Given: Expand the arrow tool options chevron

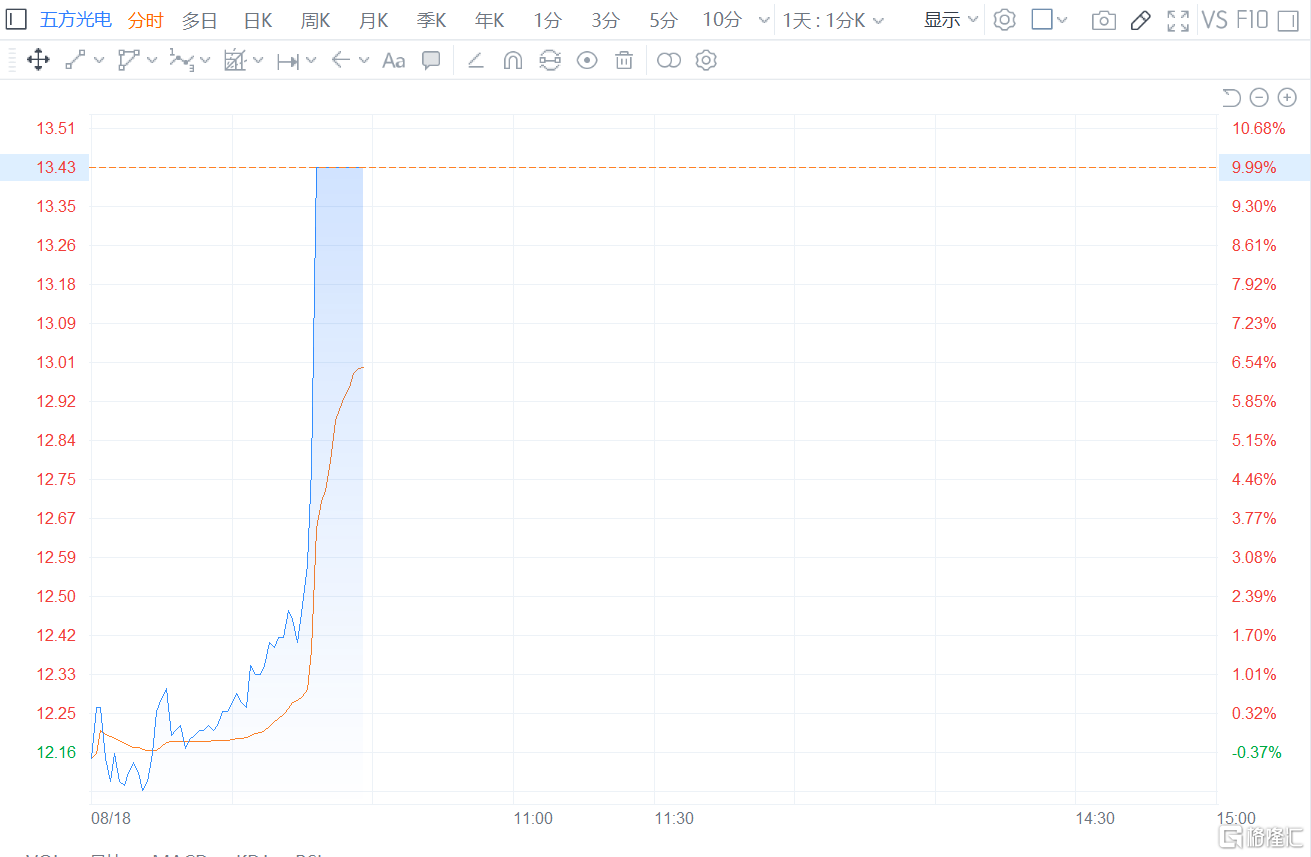Looking at the screenshot, I should click(364, 61).
